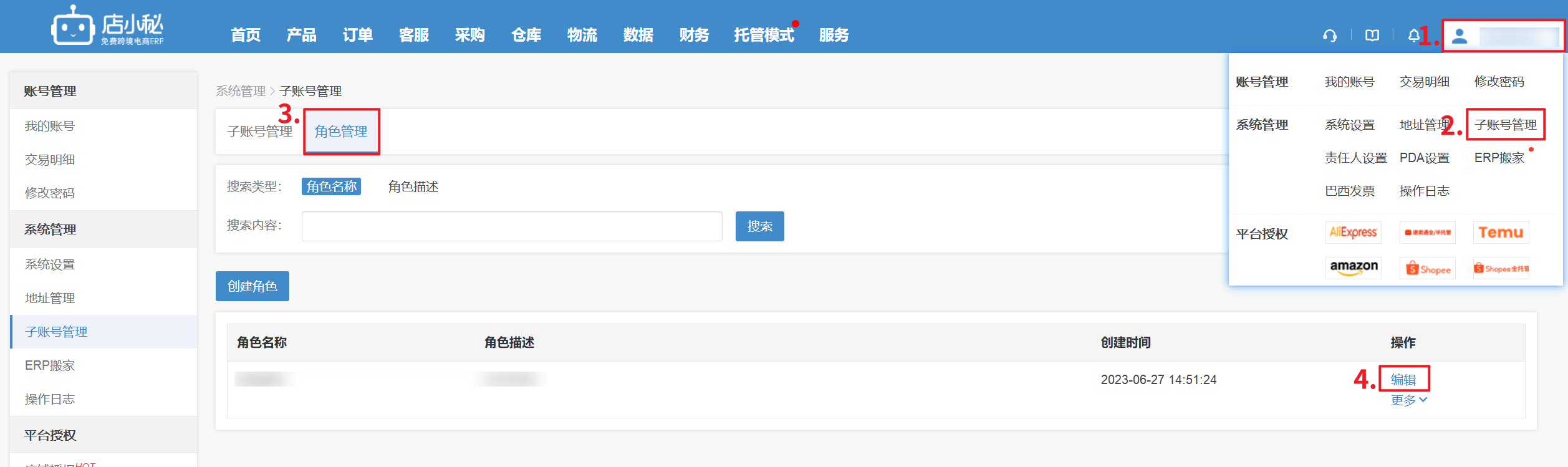Open the 财务 top menu
Image resolution: width=1568 pixels, height=467 pixels.
click(x=695, y=35)
